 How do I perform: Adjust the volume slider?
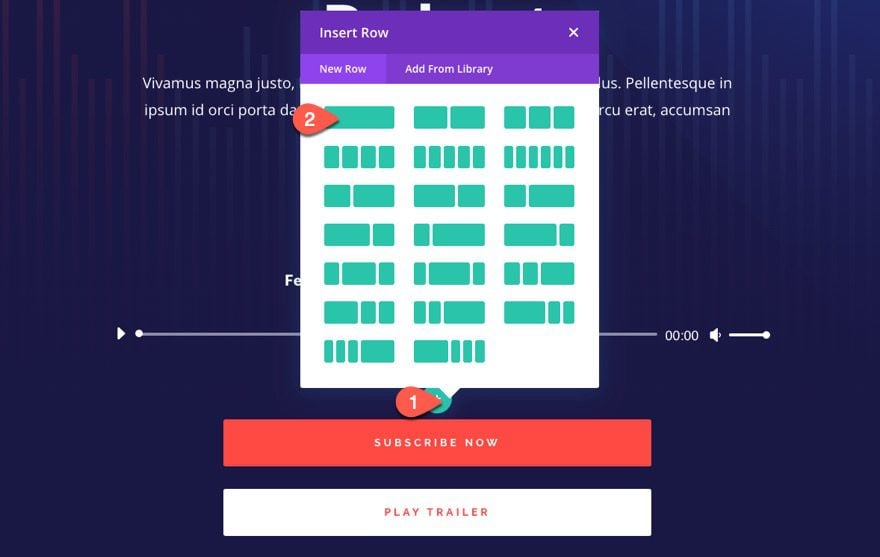(x=748, y=335)
